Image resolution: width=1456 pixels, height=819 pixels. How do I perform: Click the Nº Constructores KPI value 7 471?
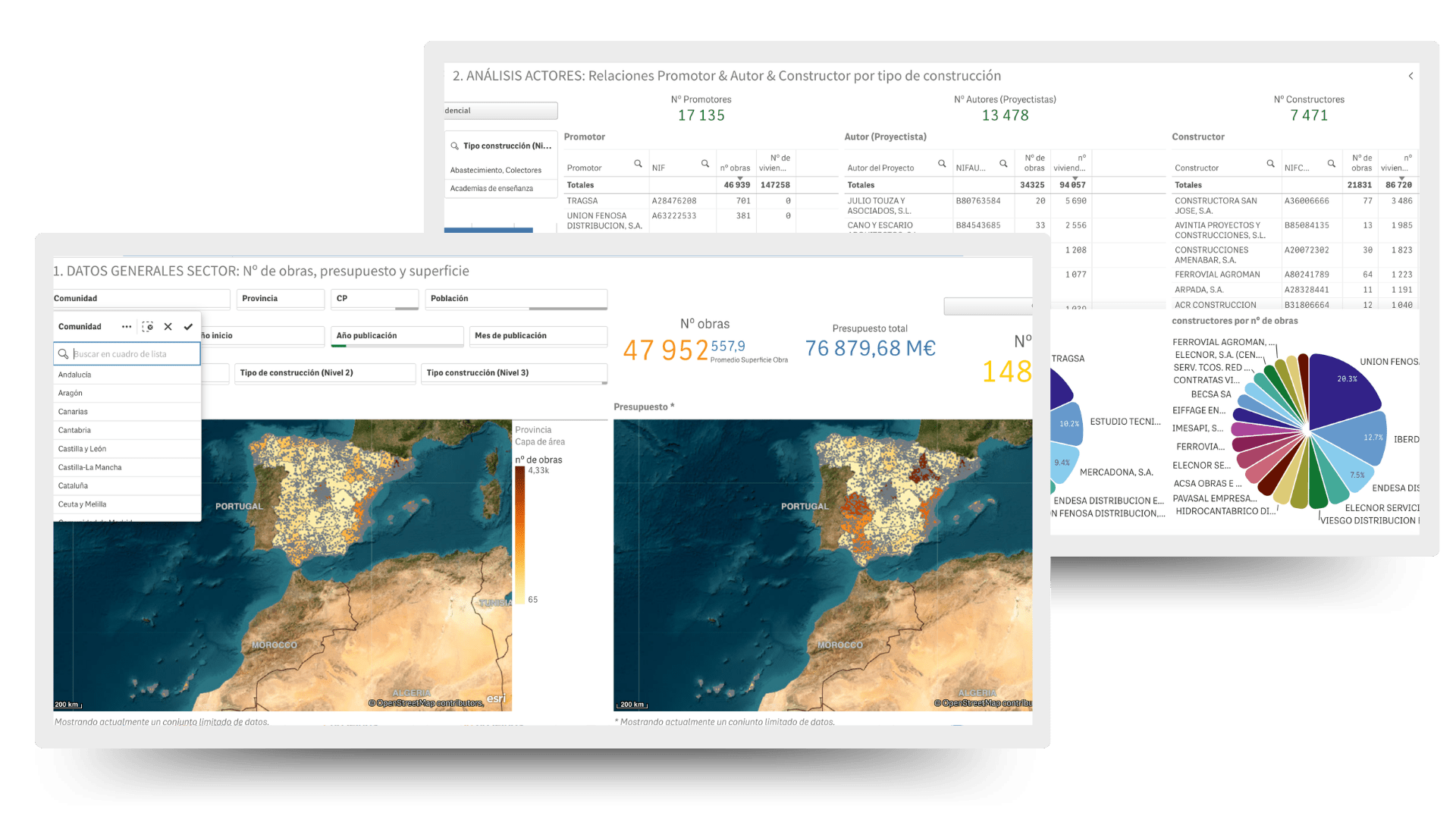click(1309, 115)
